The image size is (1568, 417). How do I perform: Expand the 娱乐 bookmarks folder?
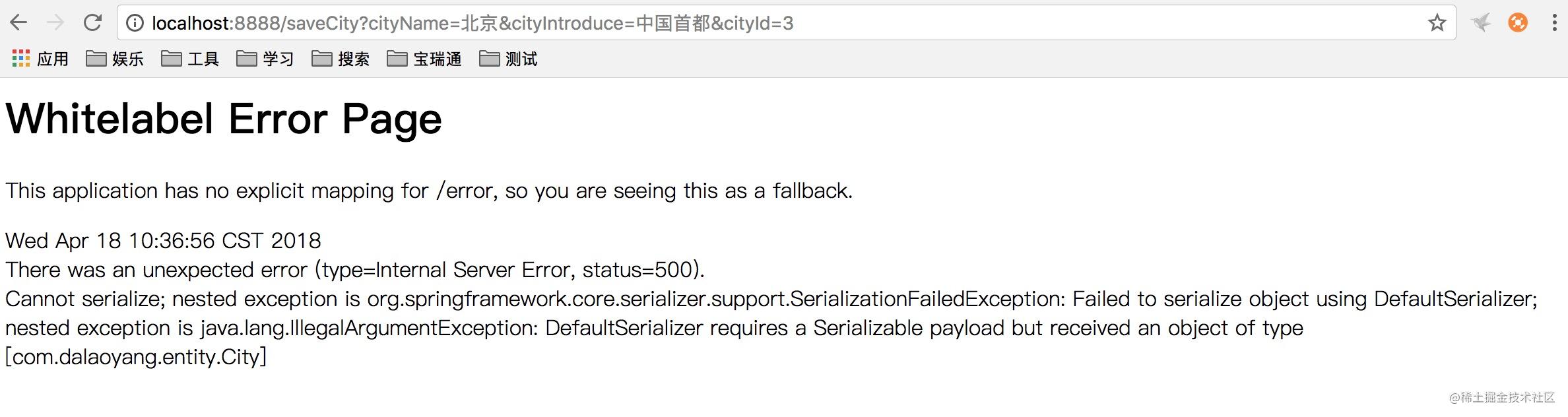(x=115, y=59)
